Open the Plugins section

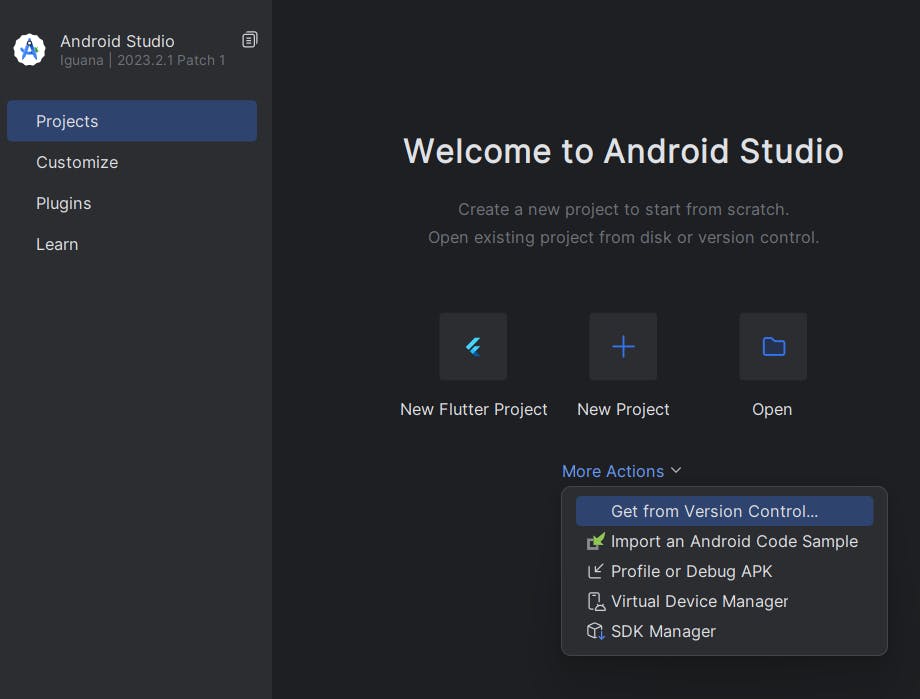pos(64,203)
